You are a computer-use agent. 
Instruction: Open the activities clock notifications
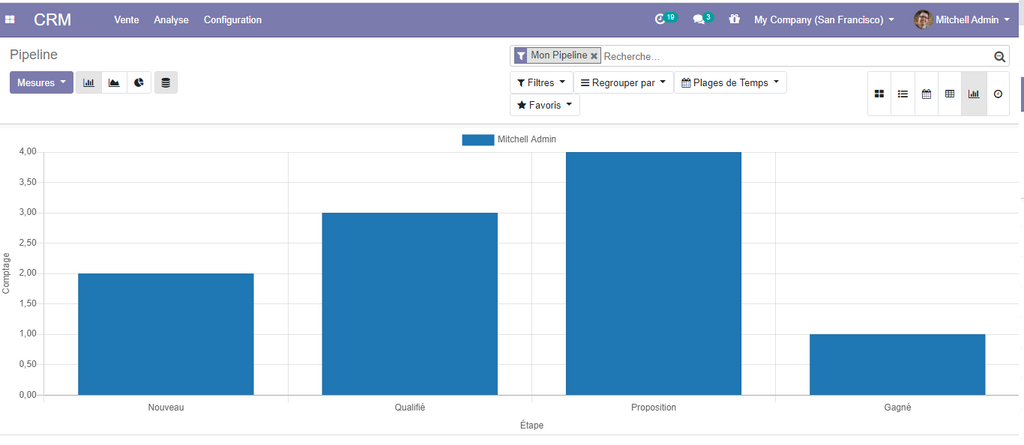[660, 19]
